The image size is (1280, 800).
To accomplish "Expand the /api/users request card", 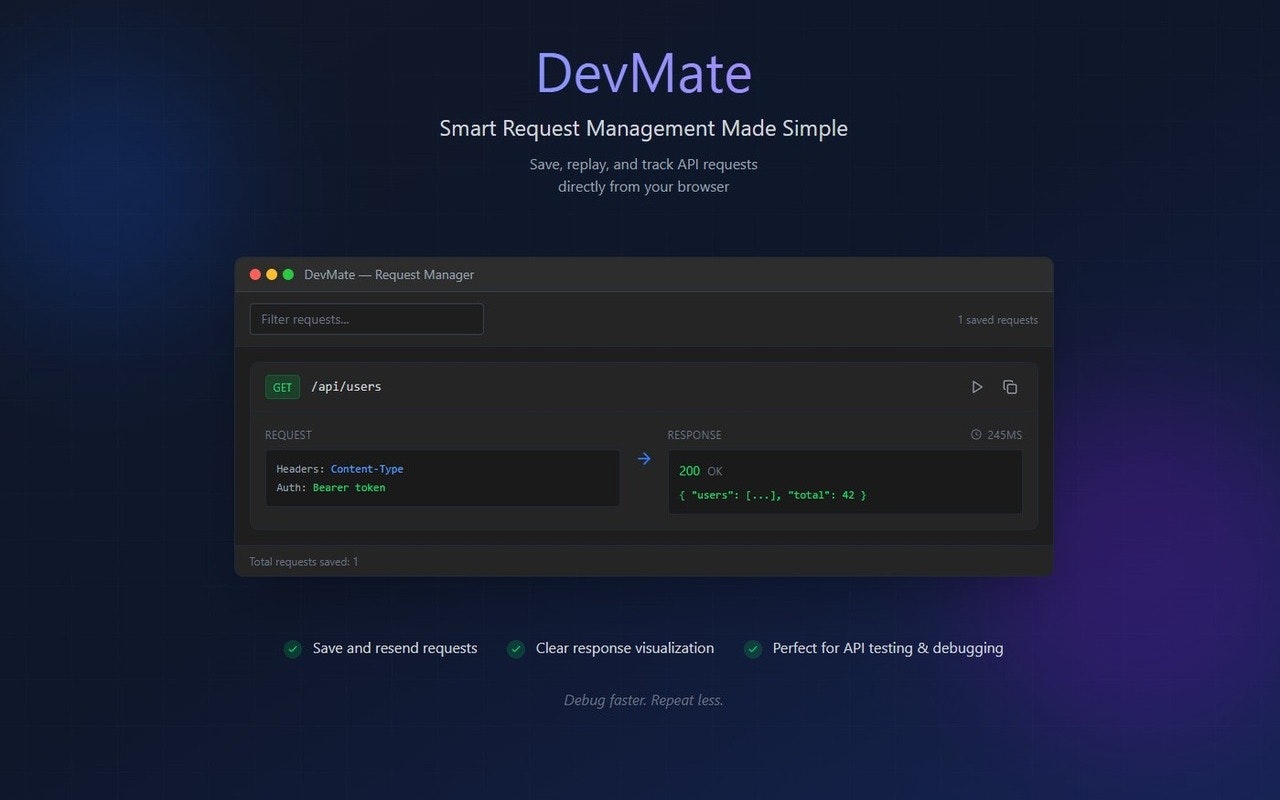I will tap(347, 386).
